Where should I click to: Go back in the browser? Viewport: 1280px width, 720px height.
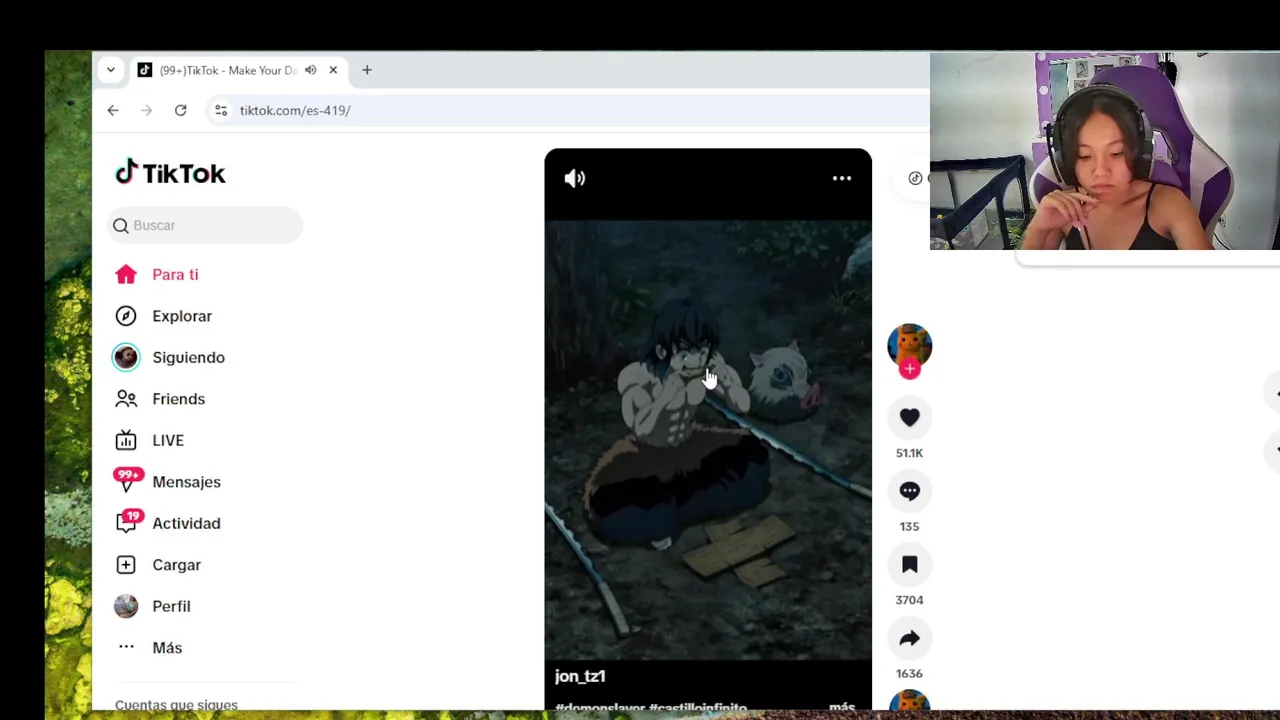pos(113,110)
